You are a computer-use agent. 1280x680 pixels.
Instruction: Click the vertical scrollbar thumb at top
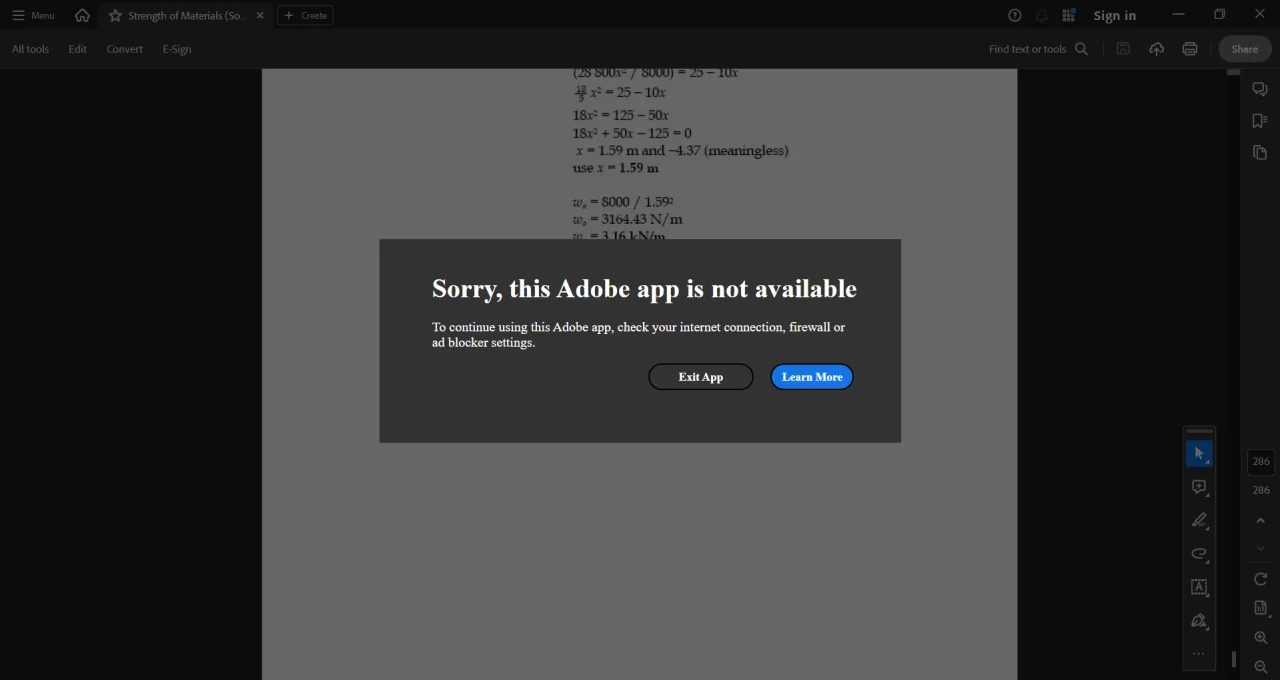tap(1233, 72)
